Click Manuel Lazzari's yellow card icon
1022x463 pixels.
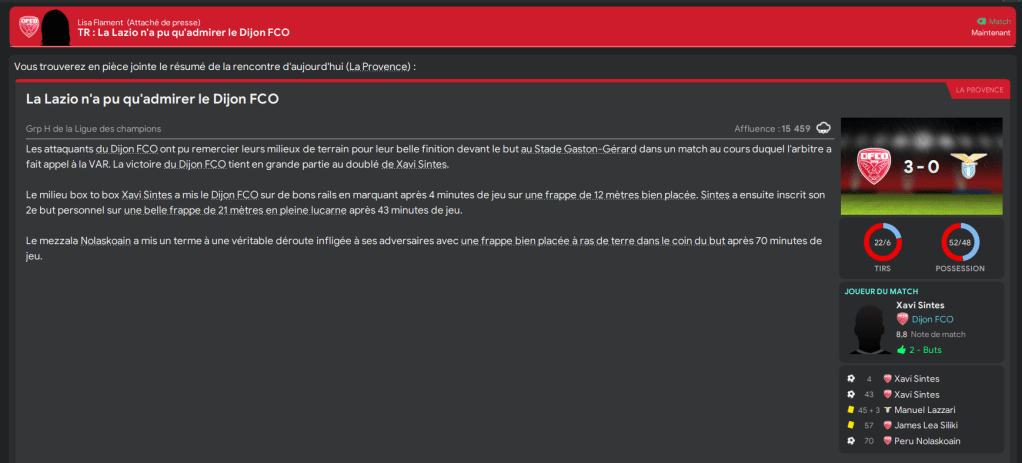[x=851, y=410]
